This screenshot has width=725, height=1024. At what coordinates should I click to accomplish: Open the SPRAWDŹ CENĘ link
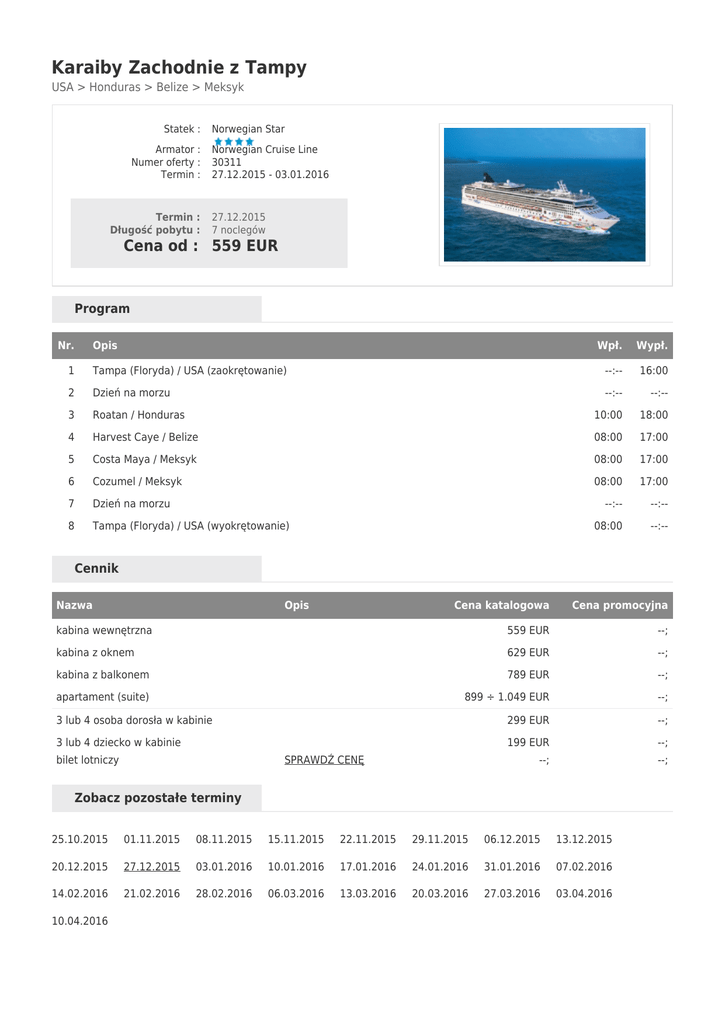coord(324,760)
